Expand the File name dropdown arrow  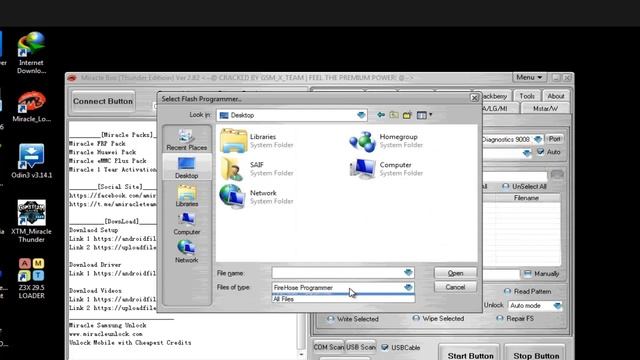pyautogui.click(x=408, y=273)
